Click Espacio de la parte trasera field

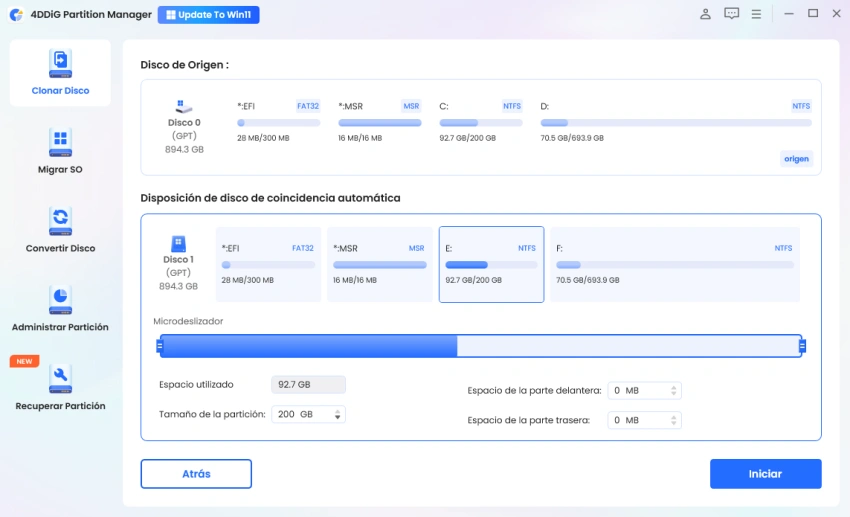[x=645, y=420]
